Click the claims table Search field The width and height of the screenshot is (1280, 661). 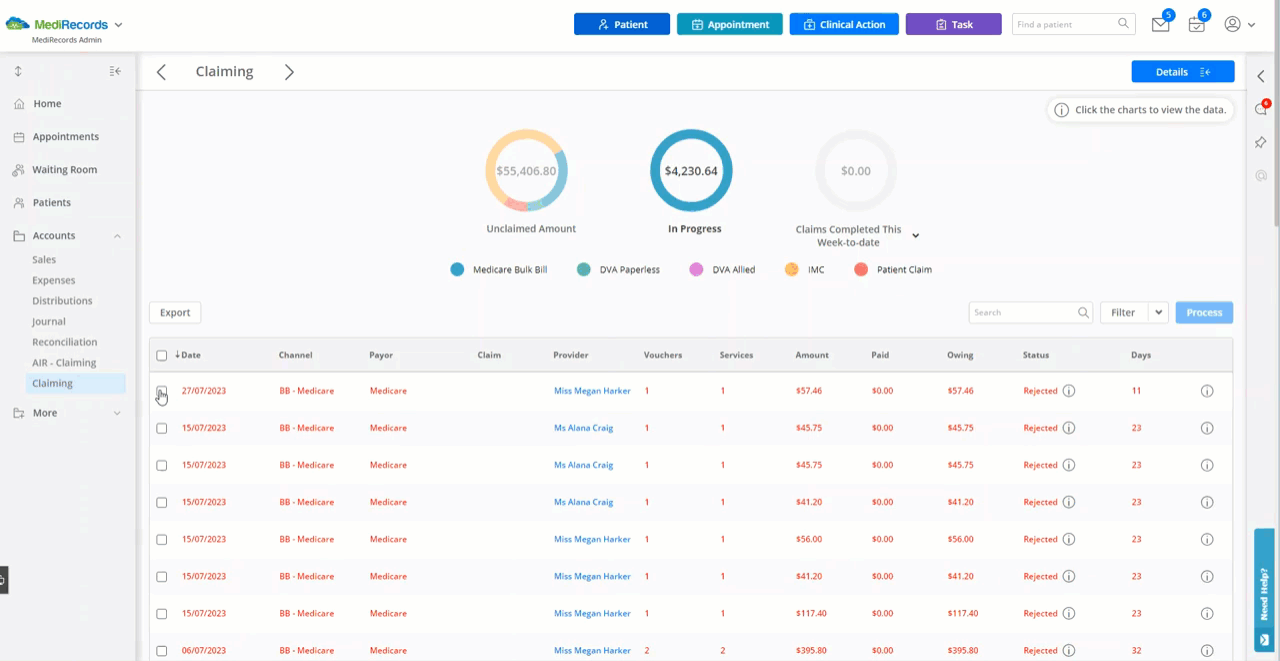click(1022, 313)
